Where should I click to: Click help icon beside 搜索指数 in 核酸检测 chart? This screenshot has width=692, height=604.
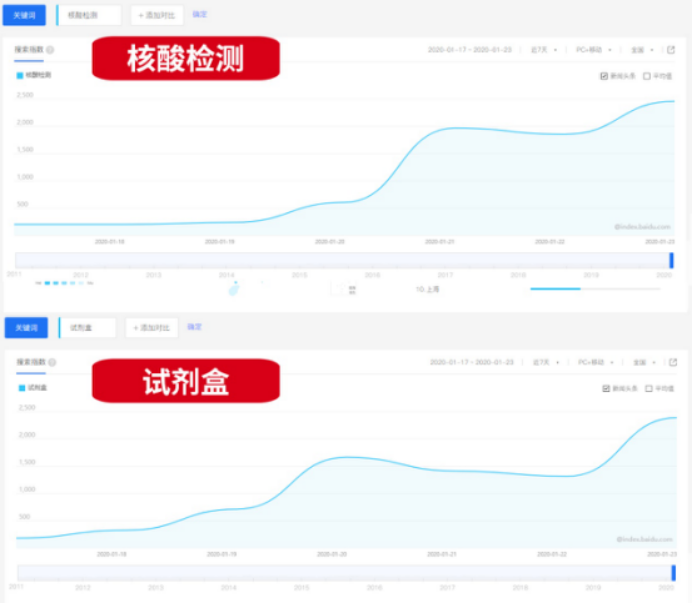click(50, 50)
